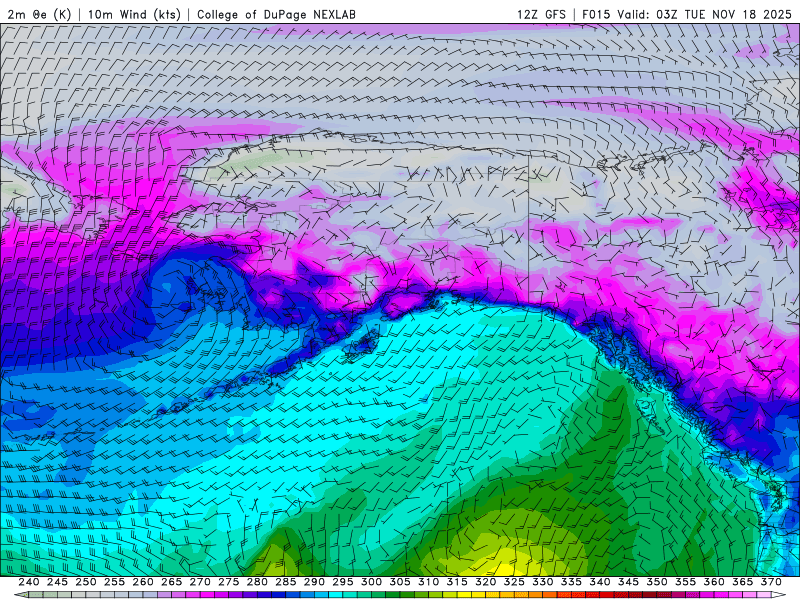Select the 280 legend value

(x=257, y=582)
